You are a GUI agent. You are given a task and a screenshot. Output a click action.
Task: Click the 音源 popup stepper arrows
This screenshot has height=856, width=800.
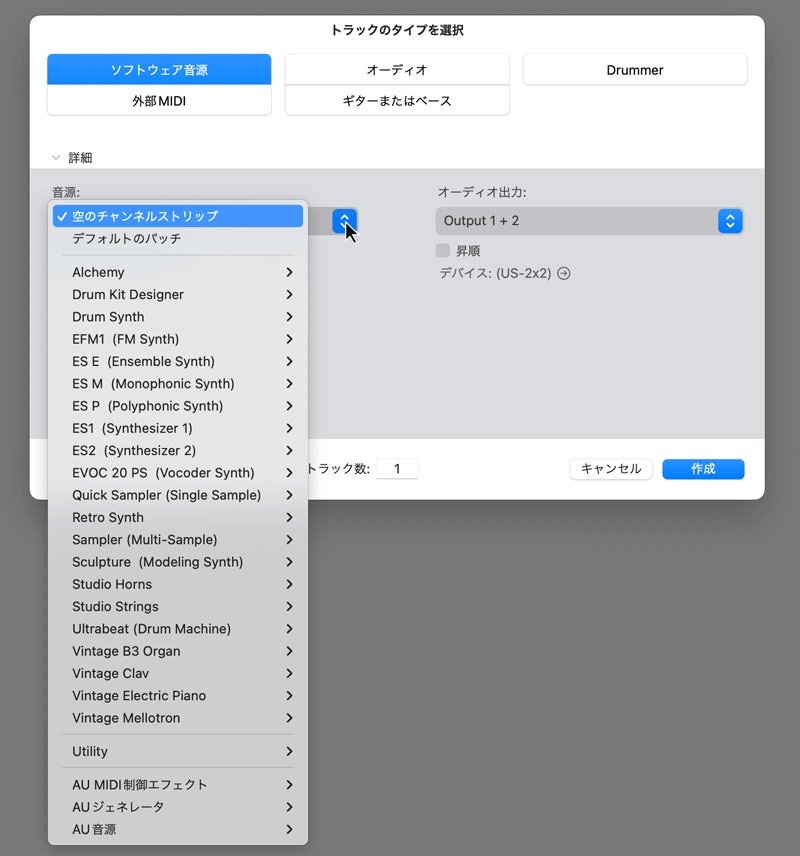tap(344, 221)
